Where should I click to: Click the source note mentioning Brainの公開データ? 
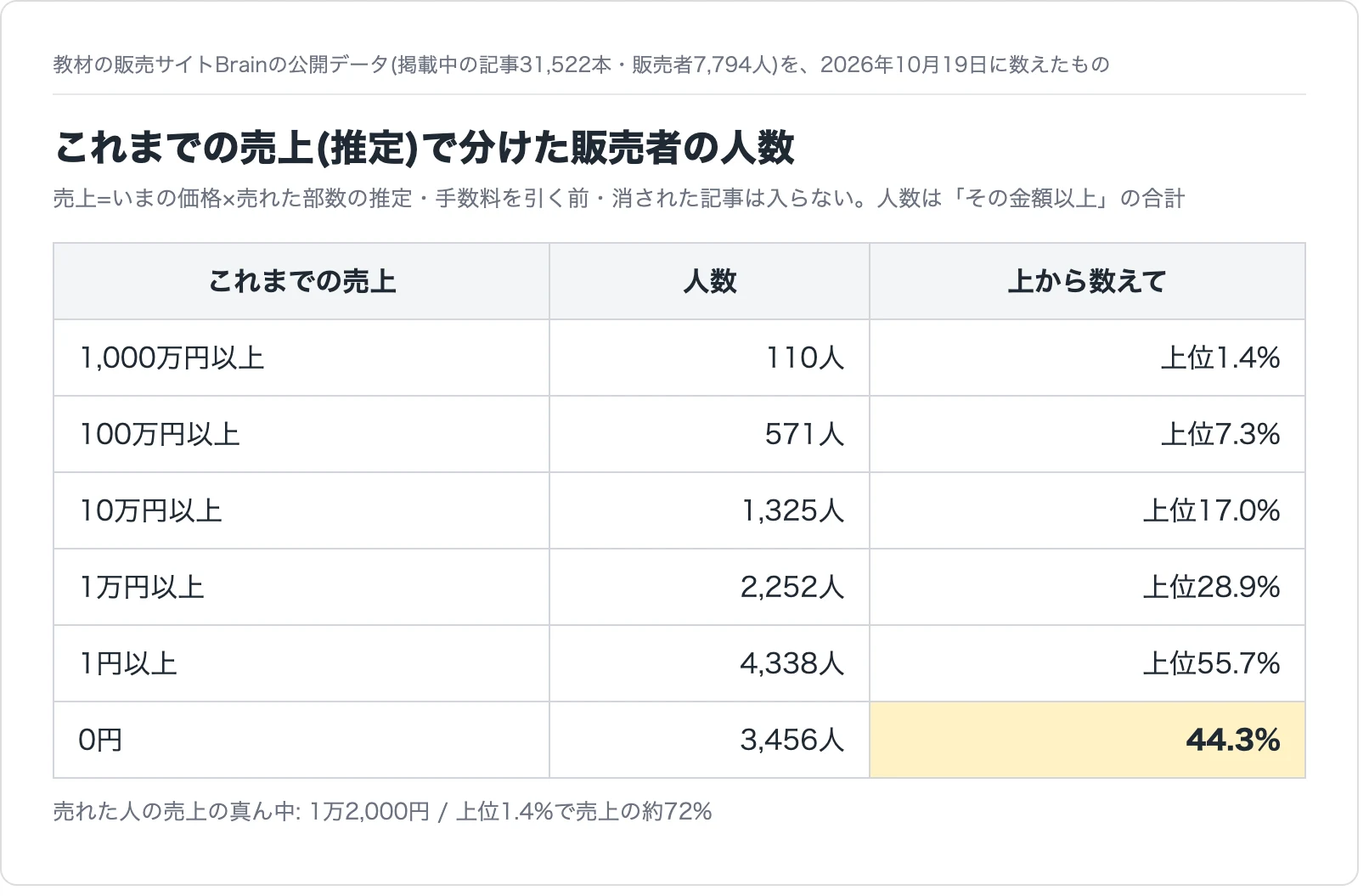point(581,65)
